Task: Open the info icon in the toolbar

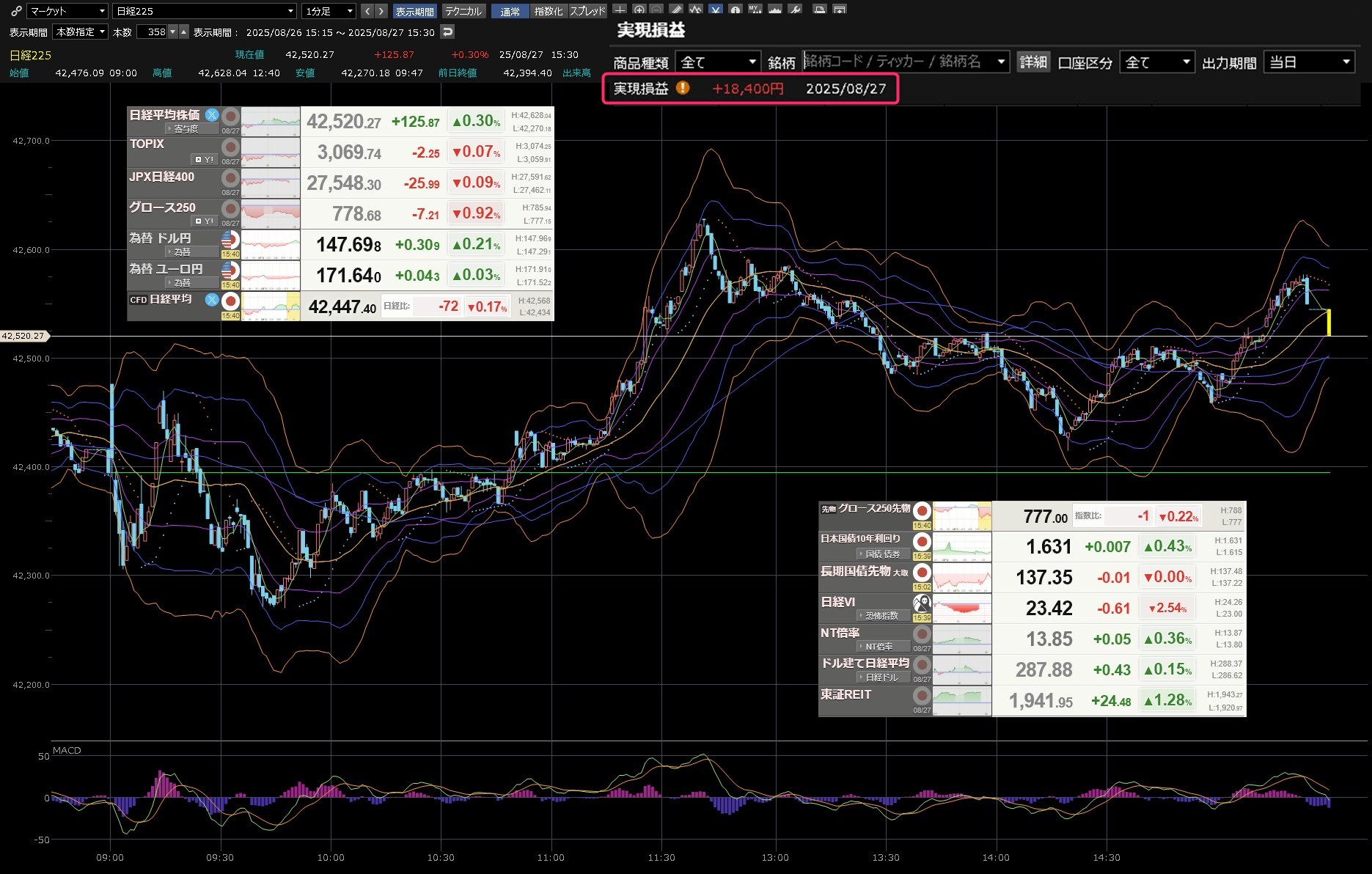Action: 735,10
